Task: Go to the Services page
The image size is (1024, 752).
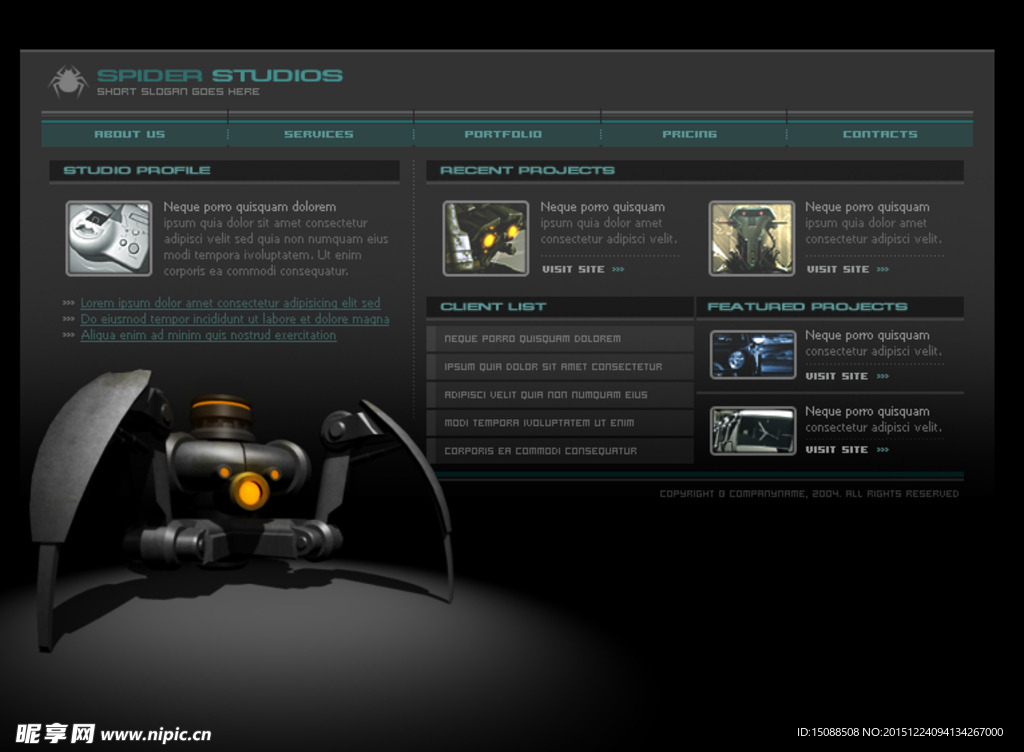Action: [x=319, y=134]
